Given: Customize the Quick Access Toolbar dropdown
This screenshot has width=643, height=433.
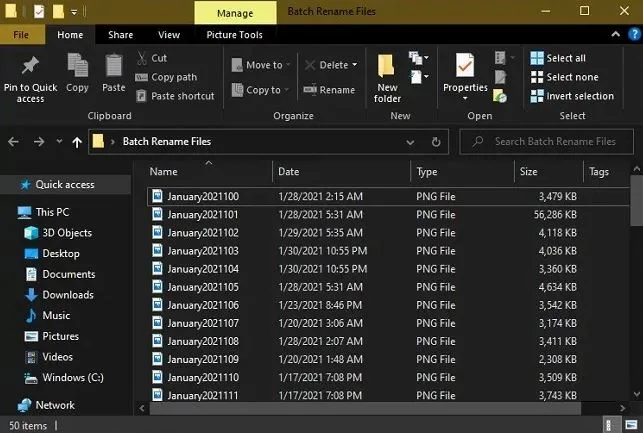Looking at the screenshot, I should 74,12.
